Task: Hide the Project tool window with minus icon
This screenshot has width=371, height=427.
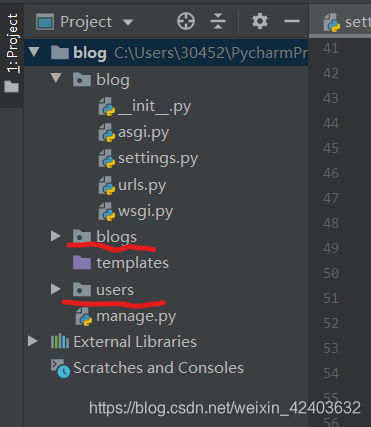Action: (x=292, y=22)
